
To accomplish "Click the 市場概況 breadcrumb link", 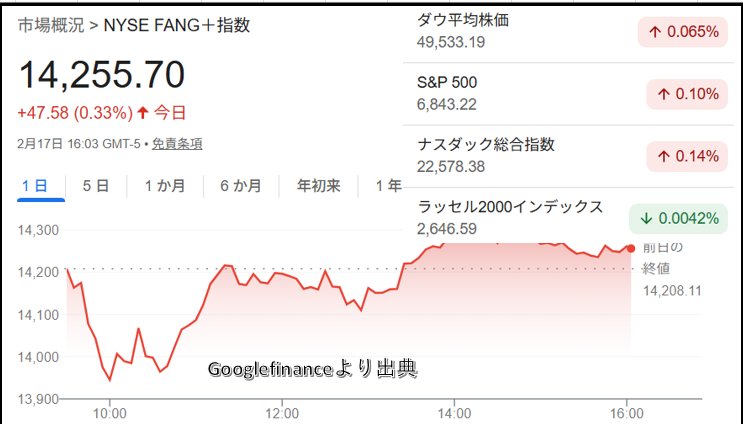I will (x=50, y=26).
